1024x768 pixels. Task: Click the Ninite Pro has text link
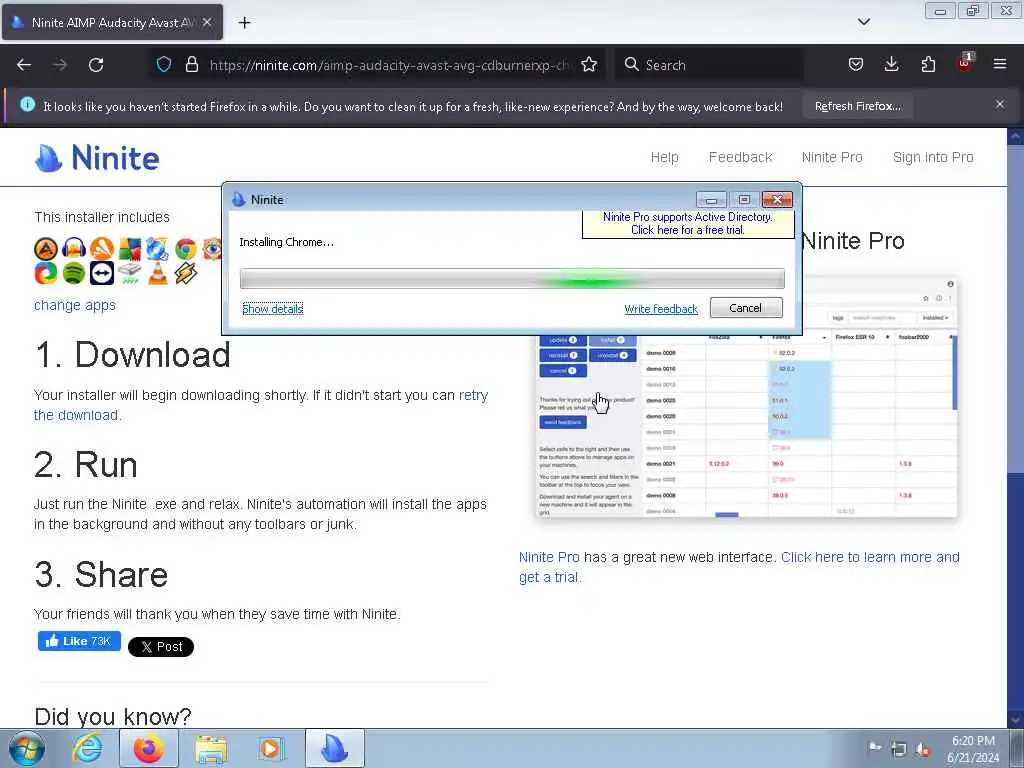click(x=549, y=557)
